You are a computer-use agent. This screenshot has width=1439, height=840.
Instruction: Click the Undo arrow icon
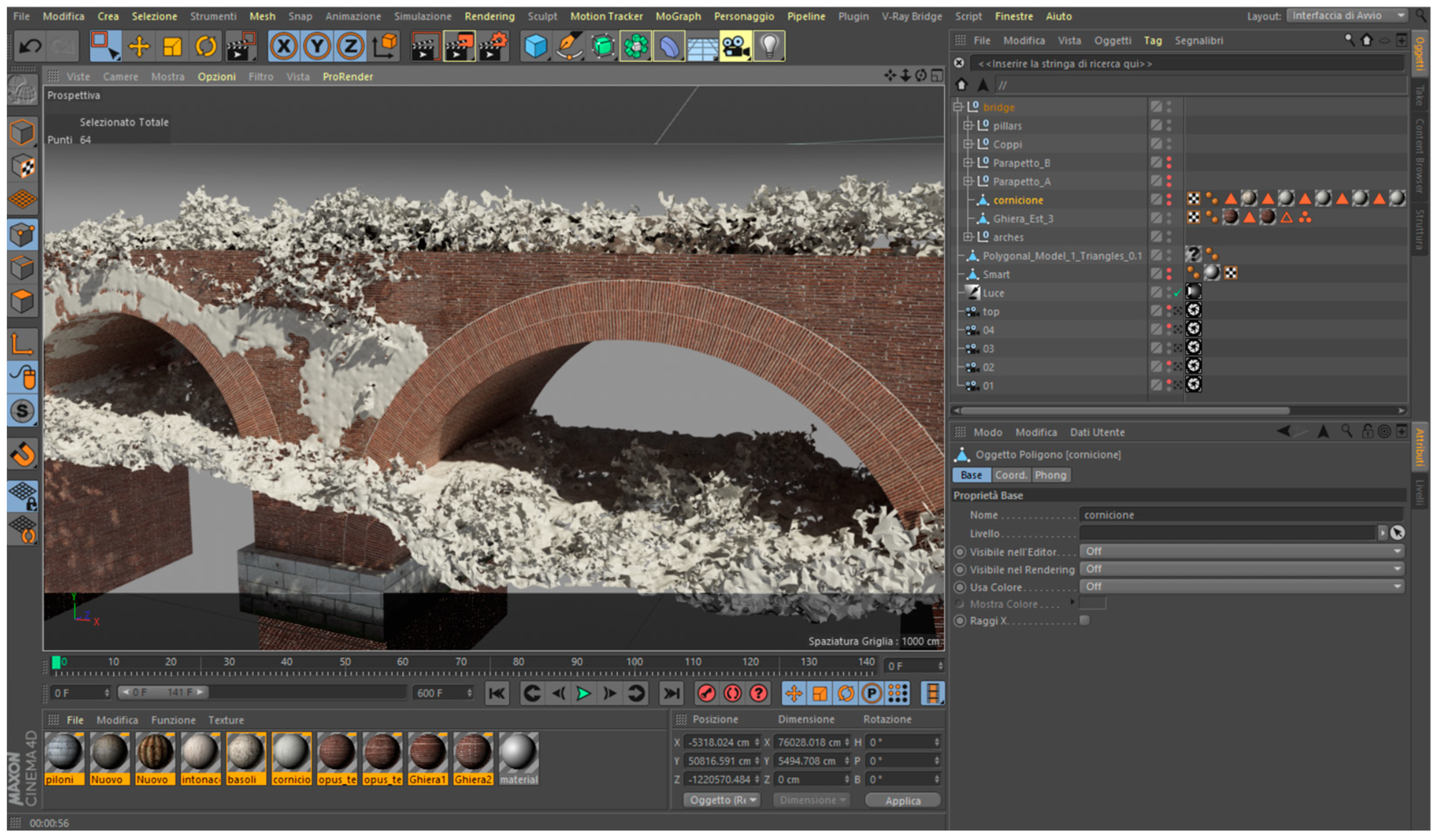[x=30, y=46]
